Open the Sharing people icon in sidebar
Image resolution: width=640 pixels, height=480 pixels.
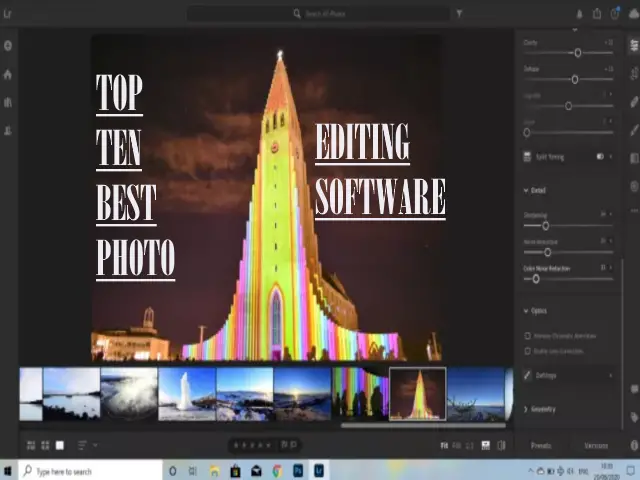(8, 130)
